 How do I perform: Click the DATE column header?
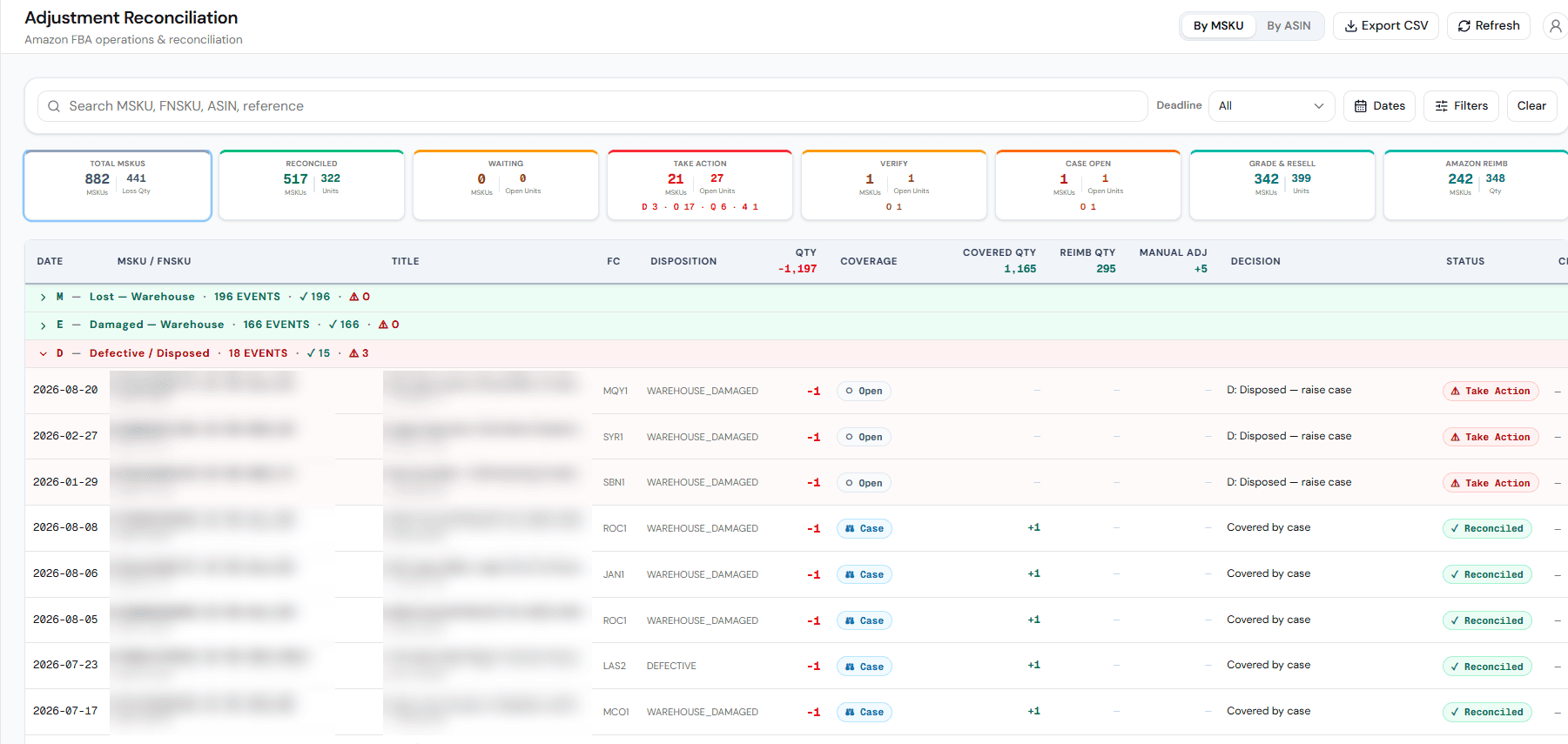(x=50, y=261)
